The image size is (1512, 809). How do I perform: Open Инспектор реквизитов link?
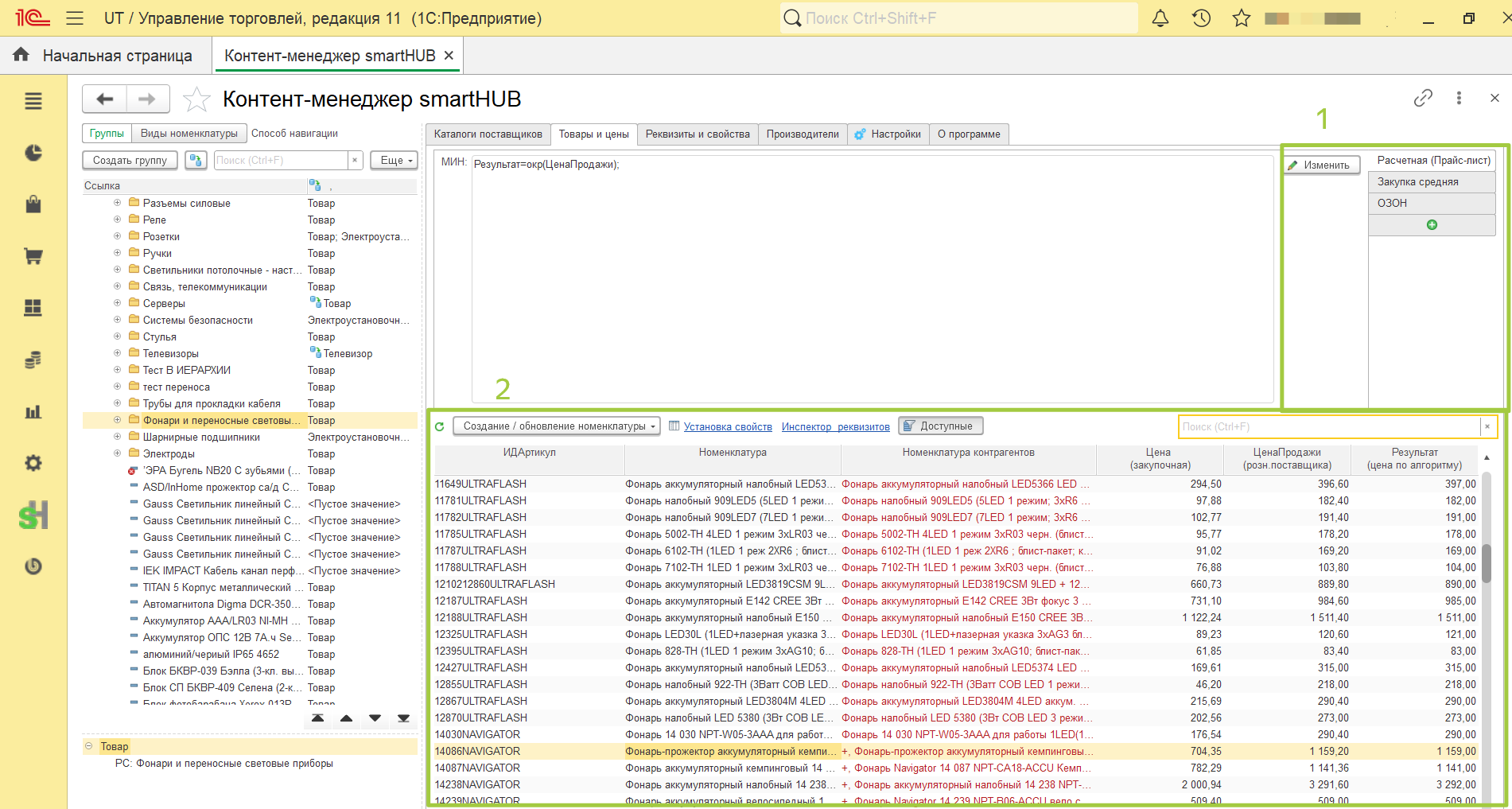click(x=835, y=427)
